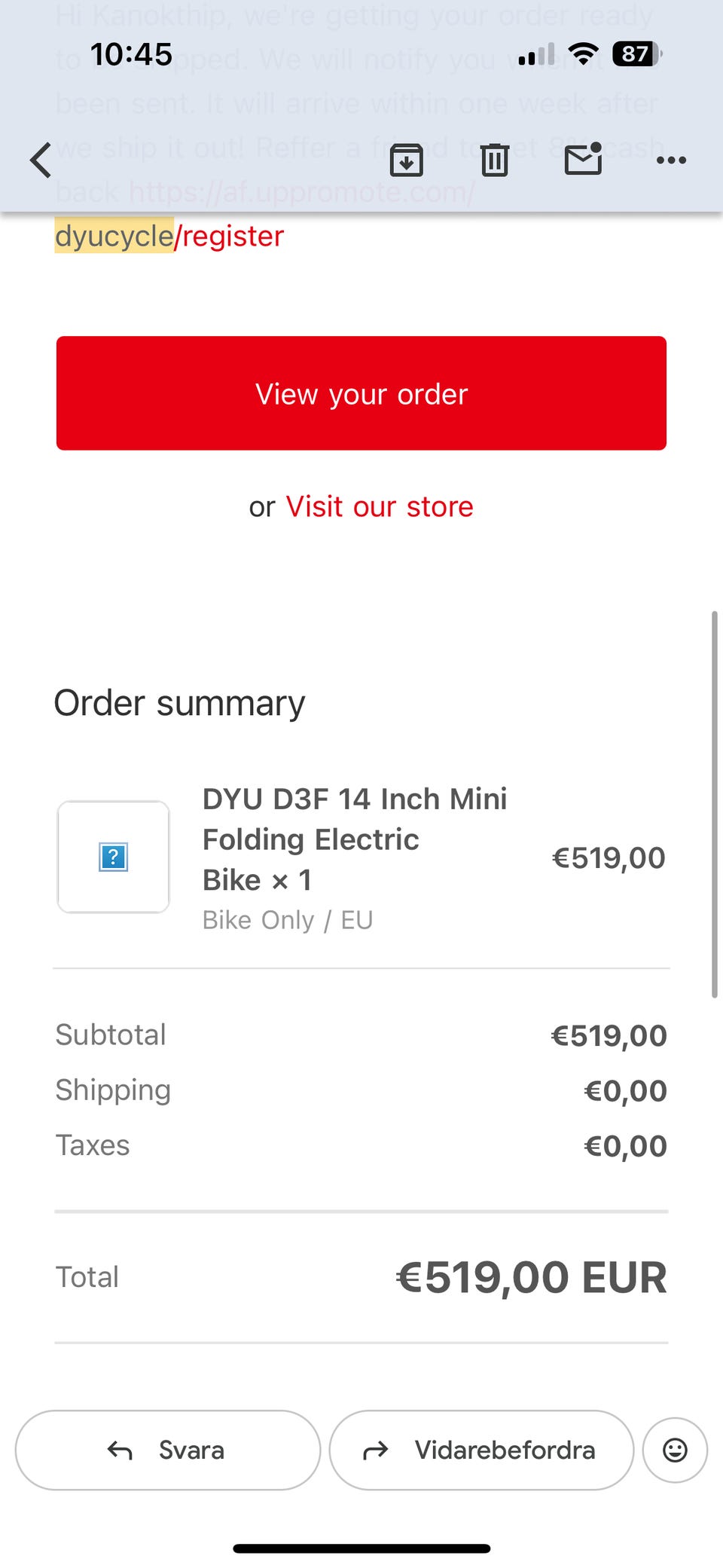This screenshot has height=1568, width=723.
Task: Tap the DYU D3F Folding Electric Bike title
Action: 354,839
